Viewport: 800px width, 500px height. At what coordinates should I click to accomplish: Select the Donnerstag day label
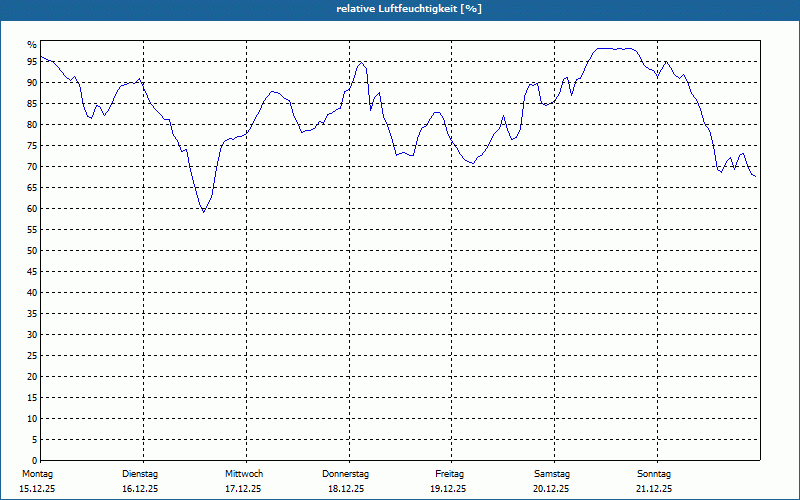[x=345, y=474]
